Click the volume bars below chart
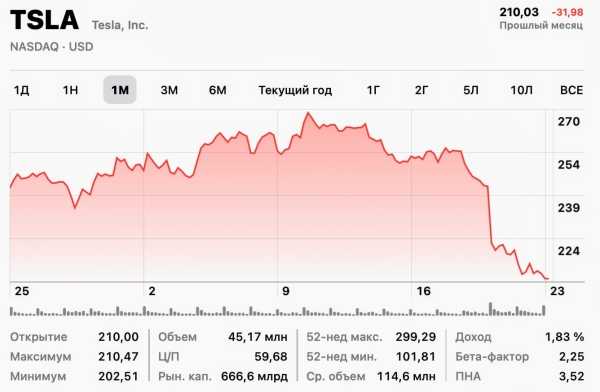The height and width of the screenshot is (392, 600). click(277, 310)
